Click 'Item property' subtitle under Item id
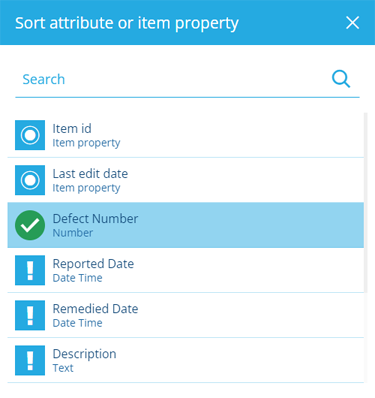375x398 pixels. [x=86, y=143]
